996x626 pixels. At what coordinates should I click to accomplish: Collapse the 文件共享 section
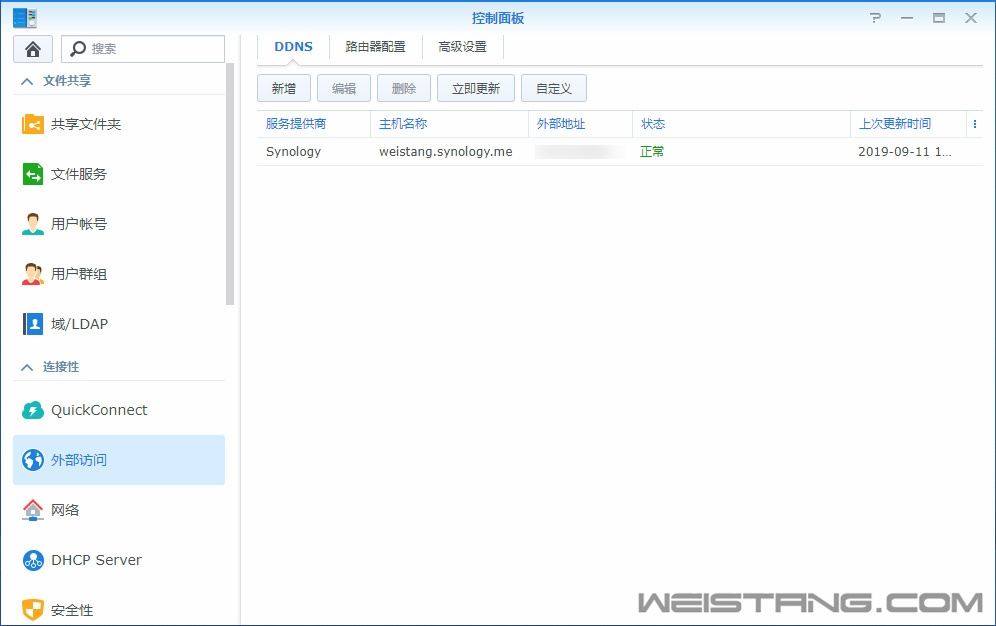(x=27, y=81)
